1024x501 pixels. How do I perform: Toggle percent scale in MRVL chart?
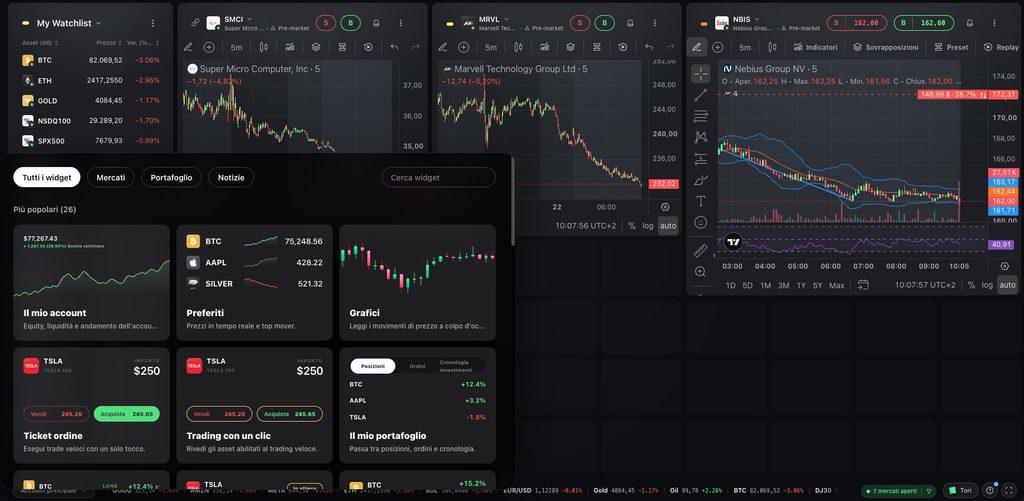(632, 225)
